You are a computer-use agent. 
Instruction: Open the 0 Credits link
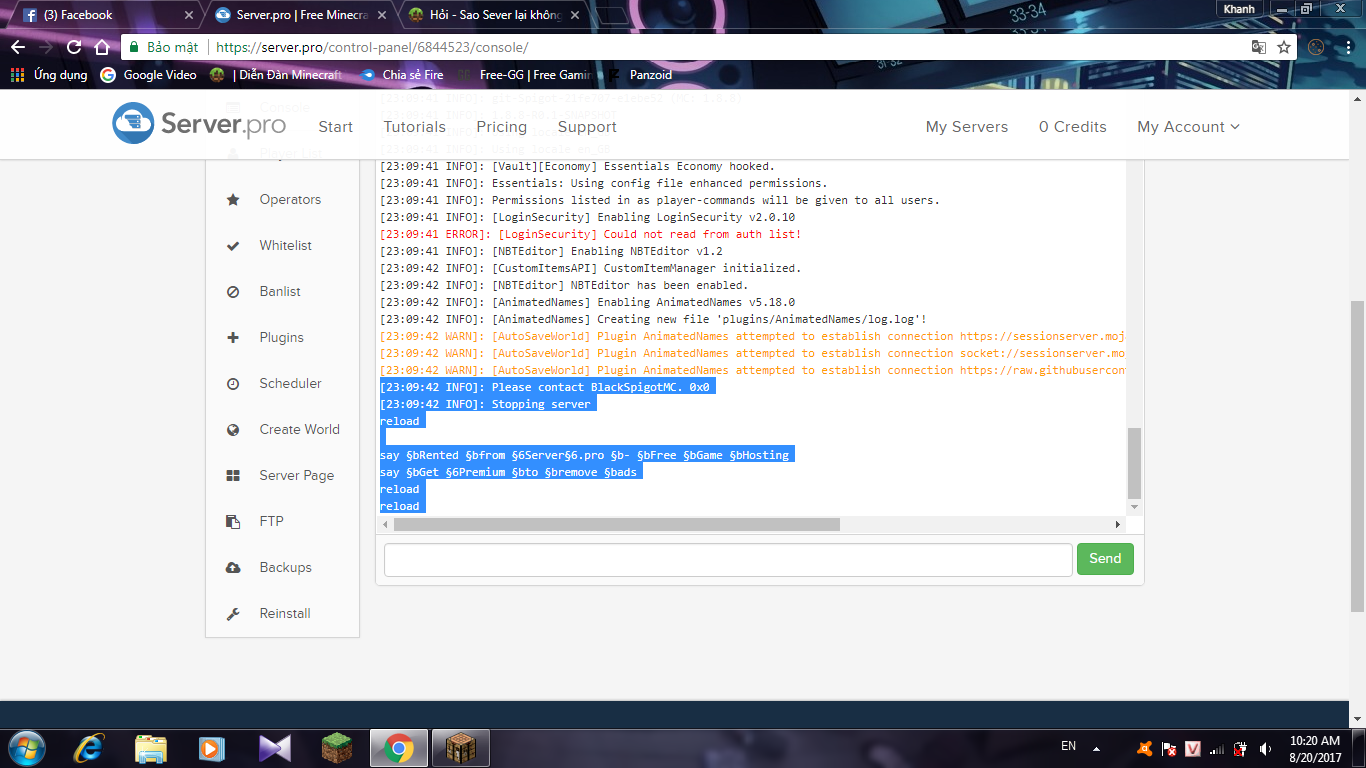coord(1073,127)
